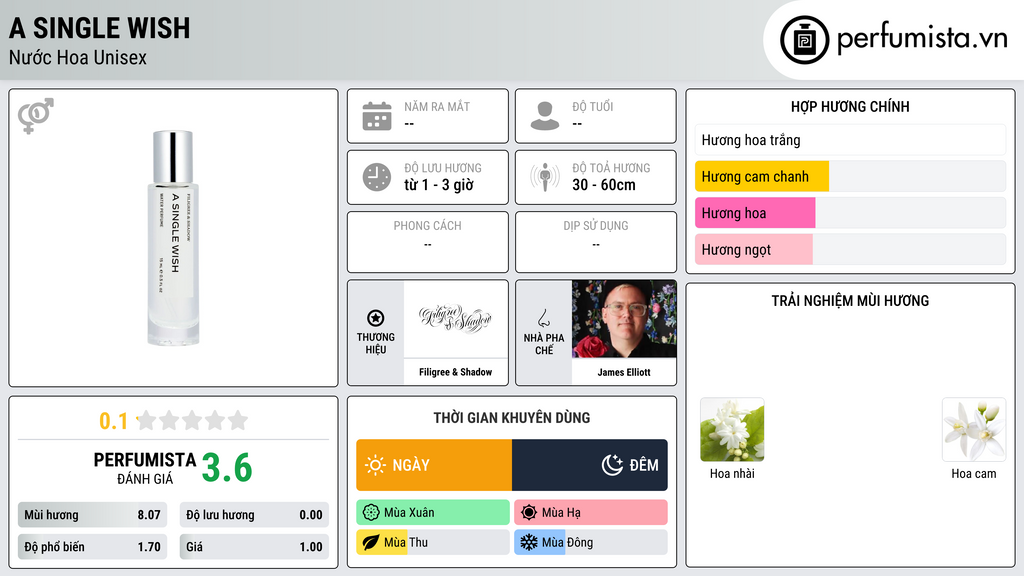The image size is (1024, 576).
Task: Select the green Mùa Xuân season bar
Action: point(433,513)
